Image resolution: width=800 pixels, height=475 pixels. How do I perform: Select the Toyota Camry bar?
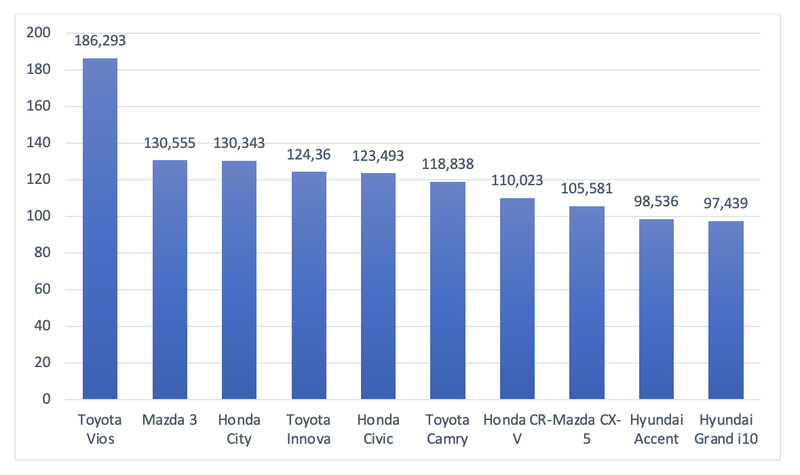pos(447,290)
